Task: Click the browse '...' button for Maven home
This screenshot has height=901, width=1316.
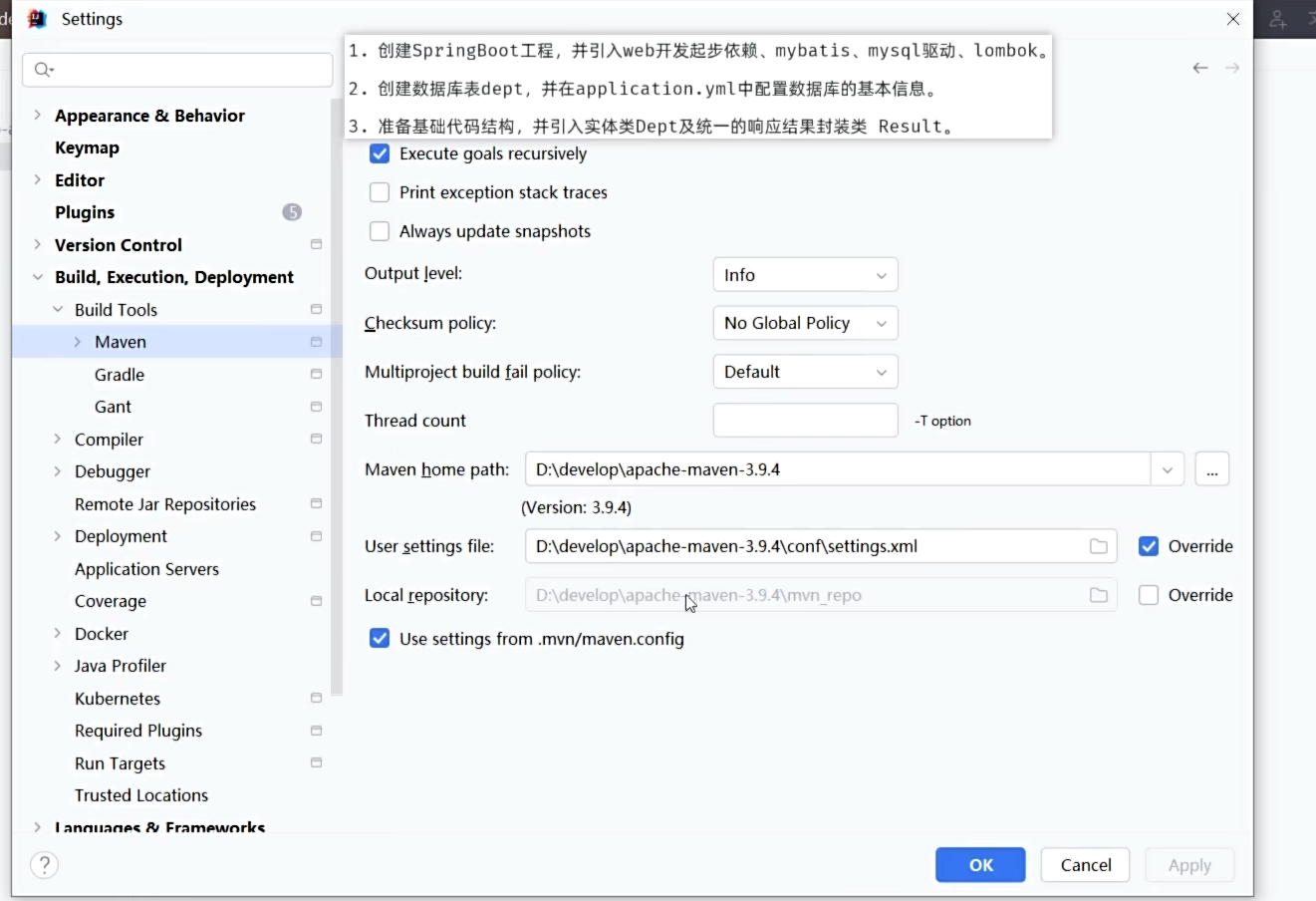Action: click(x=1211, y=469)
